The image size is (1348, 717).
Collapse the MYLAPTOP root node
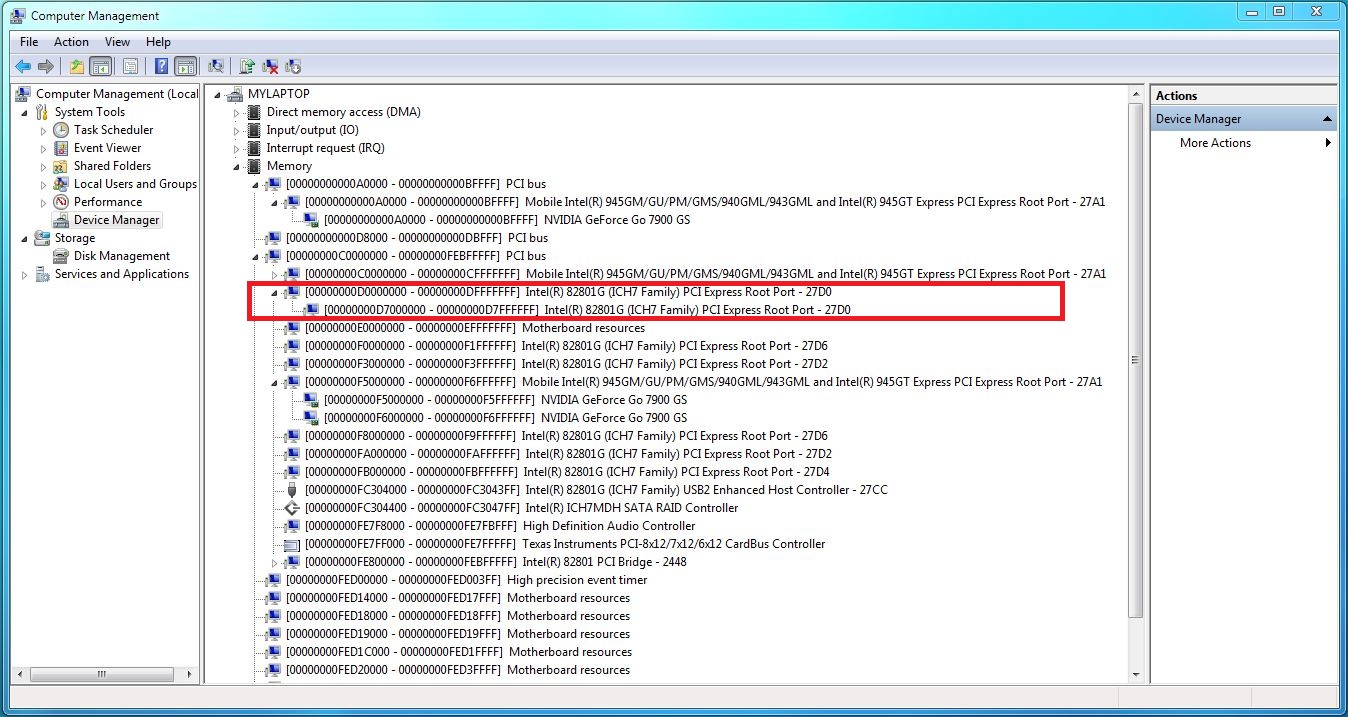(218, 94)
